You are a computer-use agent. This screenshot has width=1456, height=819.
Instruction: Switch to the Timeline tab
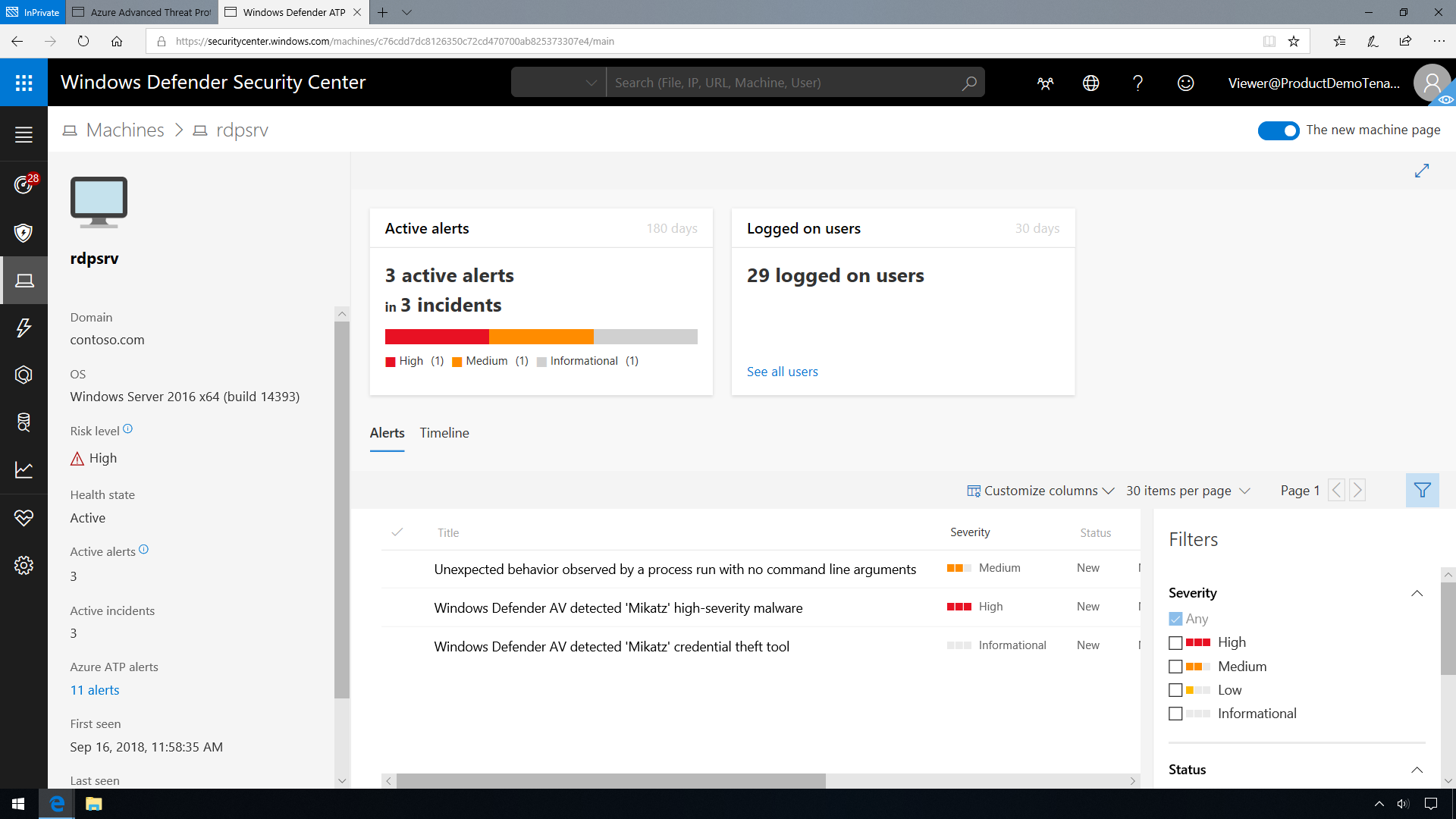pos(444,433)
